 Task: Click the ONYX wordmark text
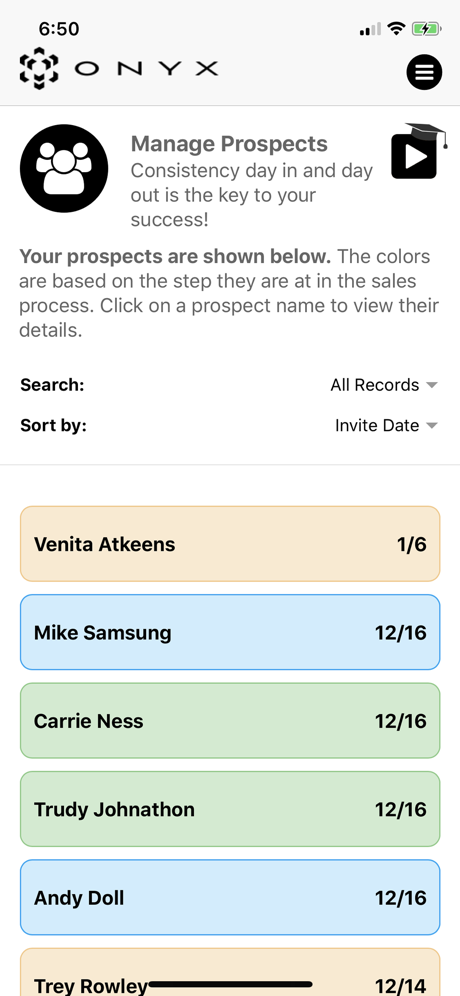click(146, 69)
